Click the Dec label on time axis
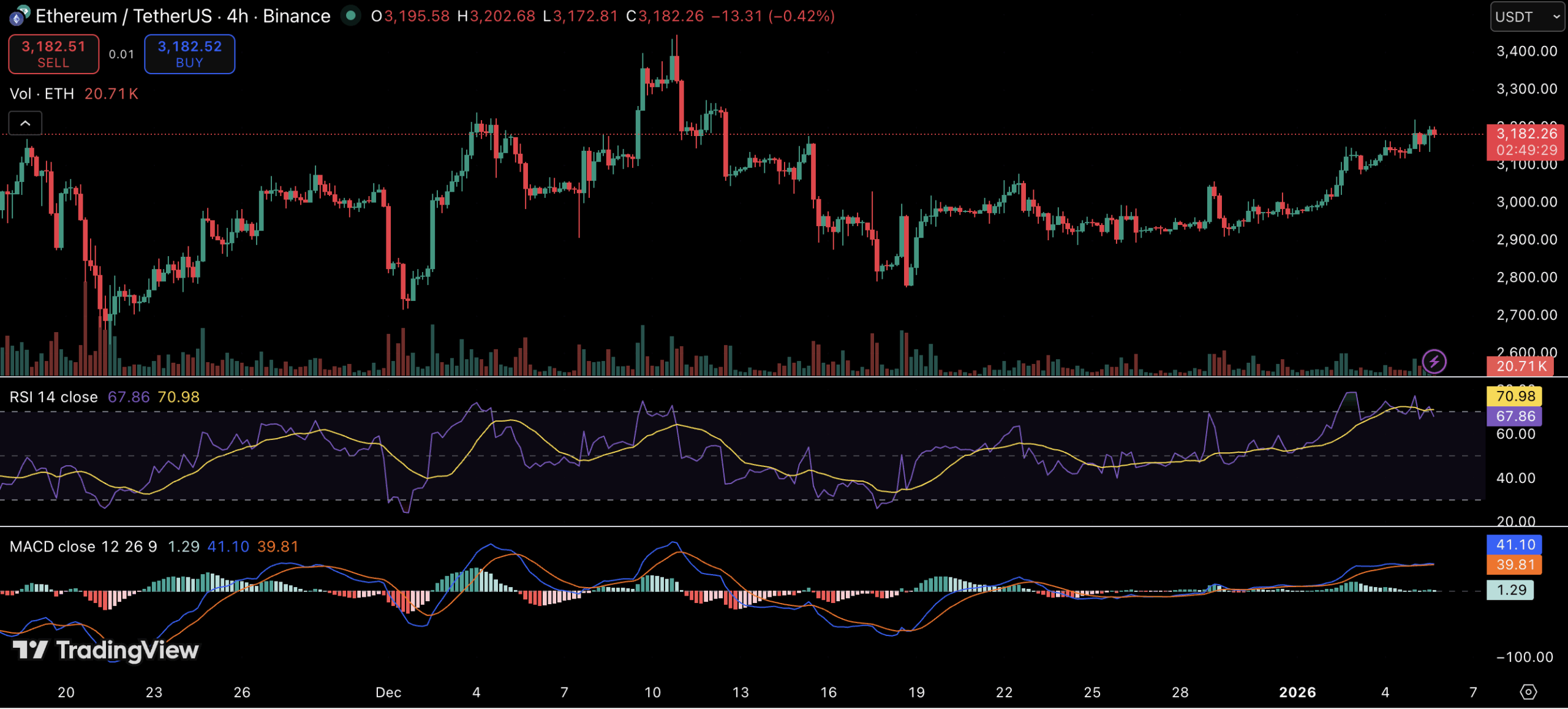 (x=388, y=692)
